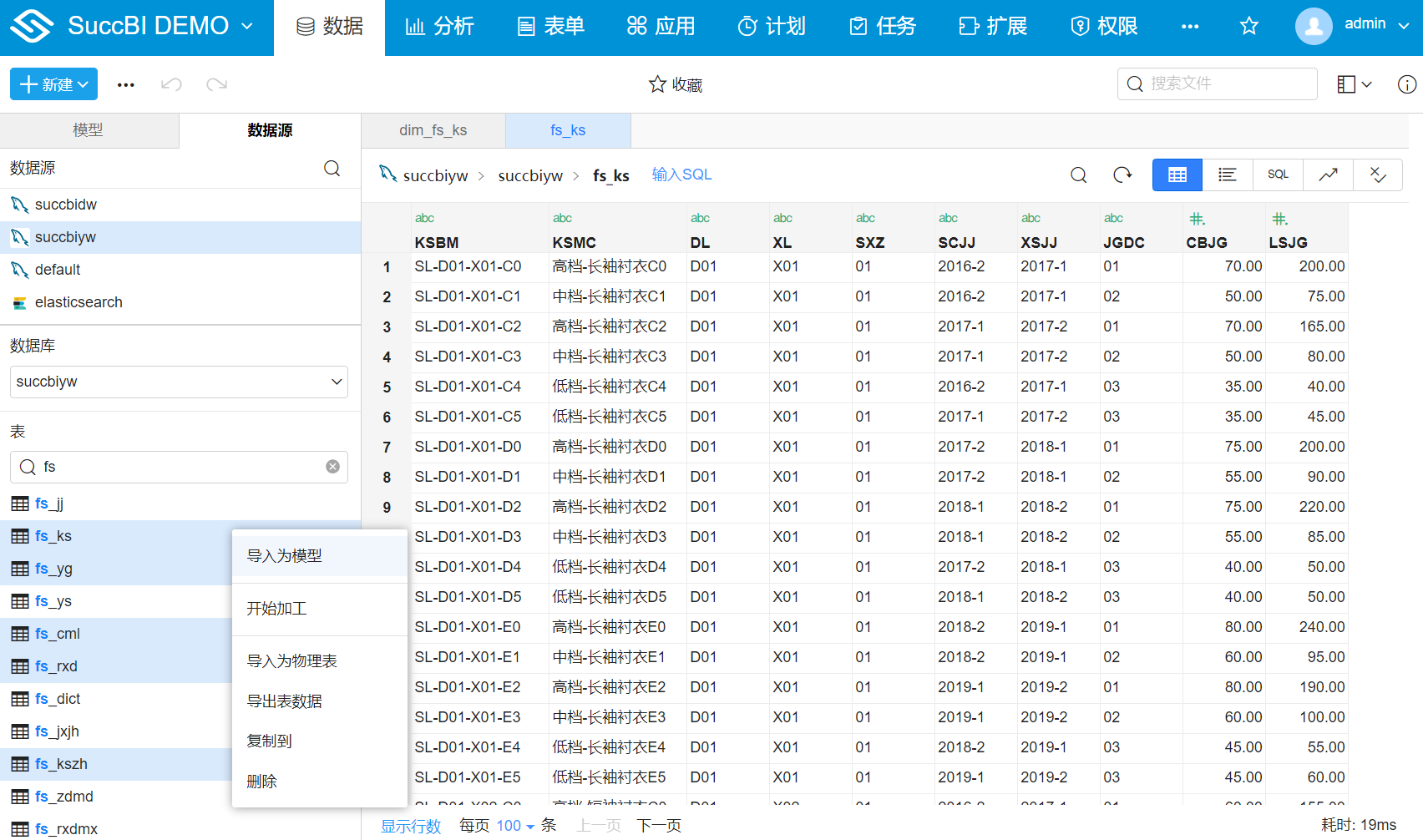Select the trend chart analysis view
This screenshot has height=840, width=1423.
click(x=1328, y=175)
